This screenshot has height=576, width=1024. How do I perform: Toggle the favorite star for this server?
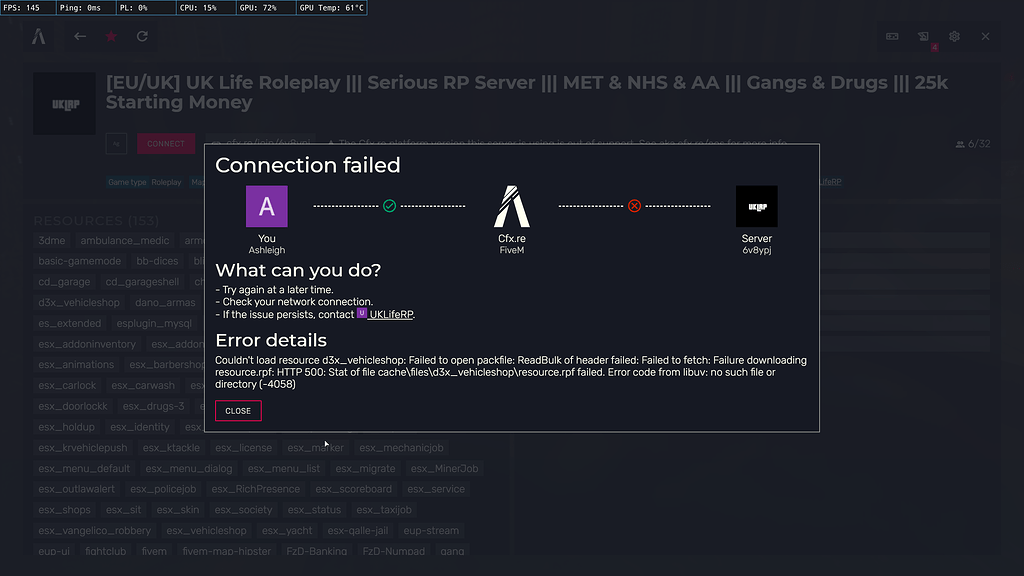click(111, 36)
